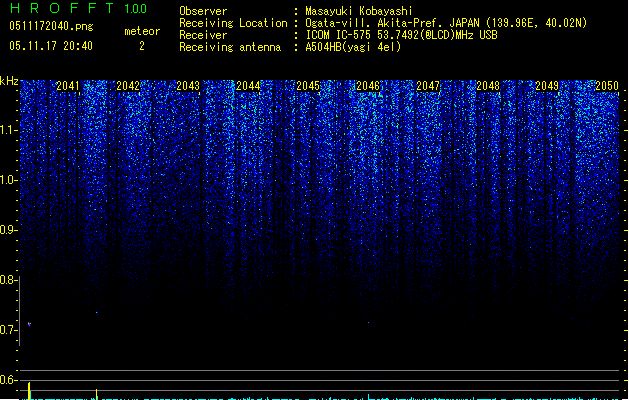Click the 'Receiving antenna' label
The width and height of the screenshot is (629, 400).
click(x=230, y=47)
